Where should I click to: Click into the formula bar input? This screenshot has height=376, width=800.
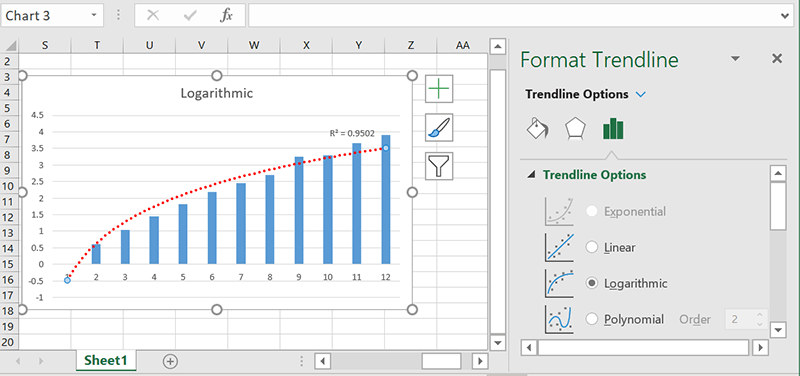pyautogui.click(x=513, y=16)
